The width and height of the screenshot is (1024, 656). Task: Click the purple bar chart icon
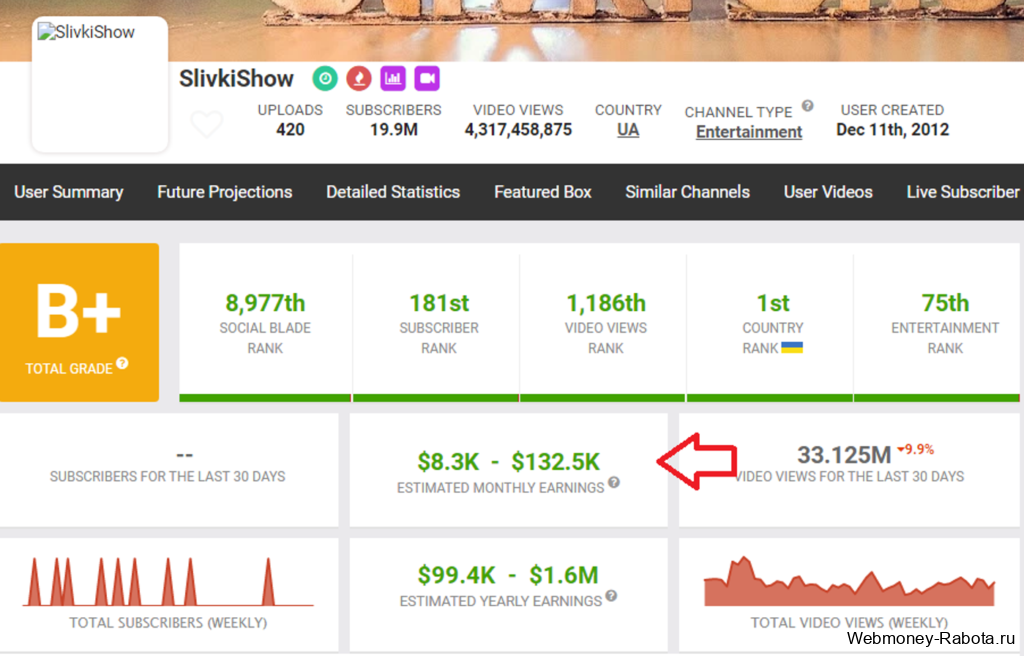click(392, 78)
